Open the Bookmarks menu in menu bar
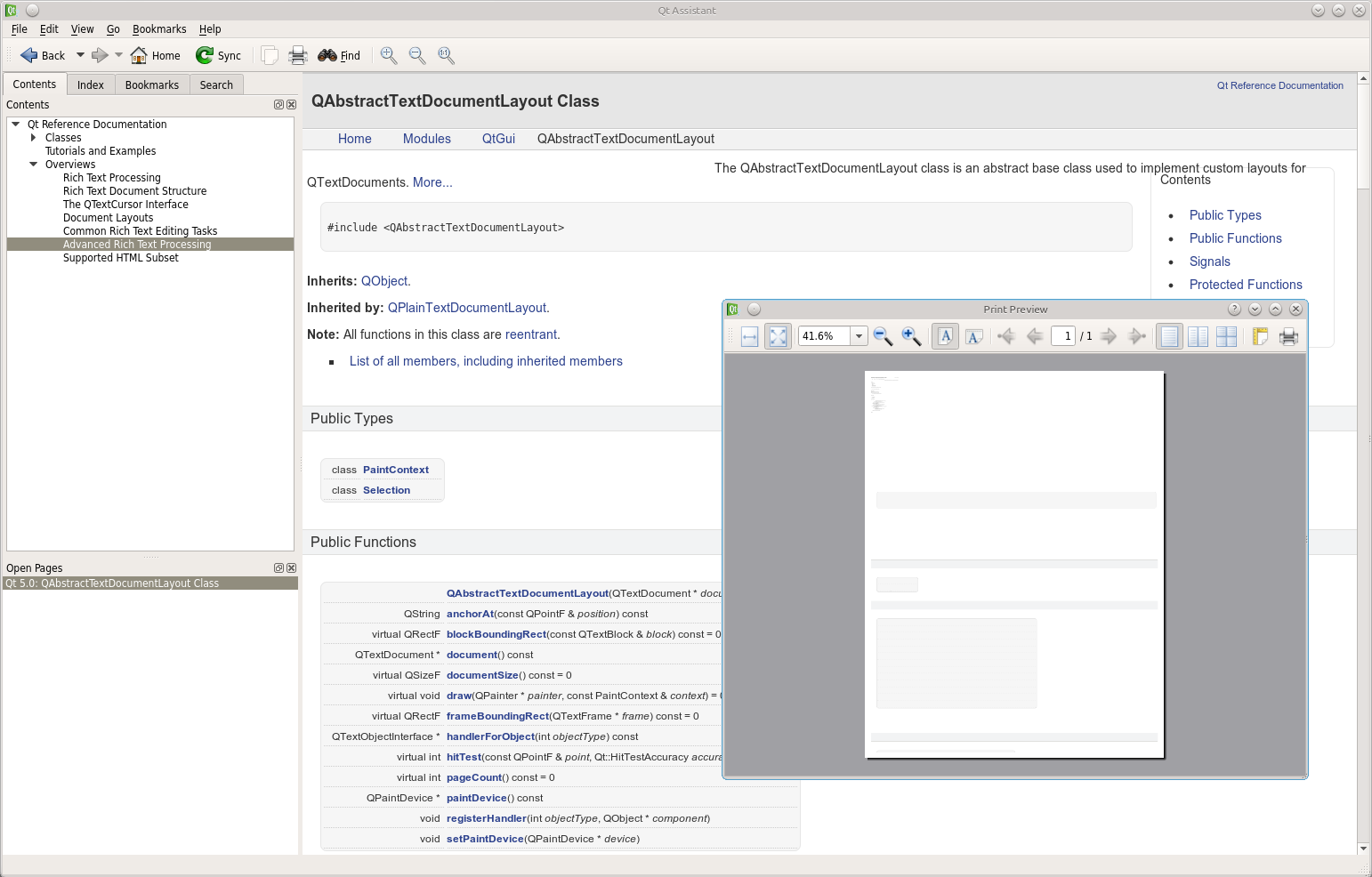Image resolution: width=1372 pixels, height=877 pixels. tap(159, 29)
